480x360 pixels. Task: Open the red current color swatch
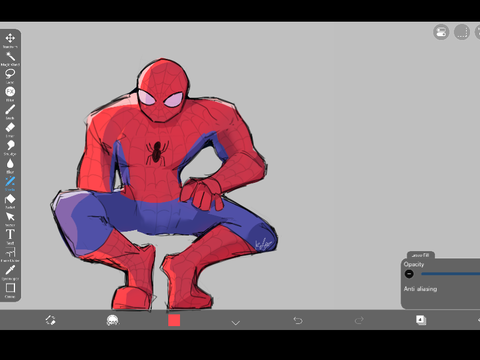(174, 320)
